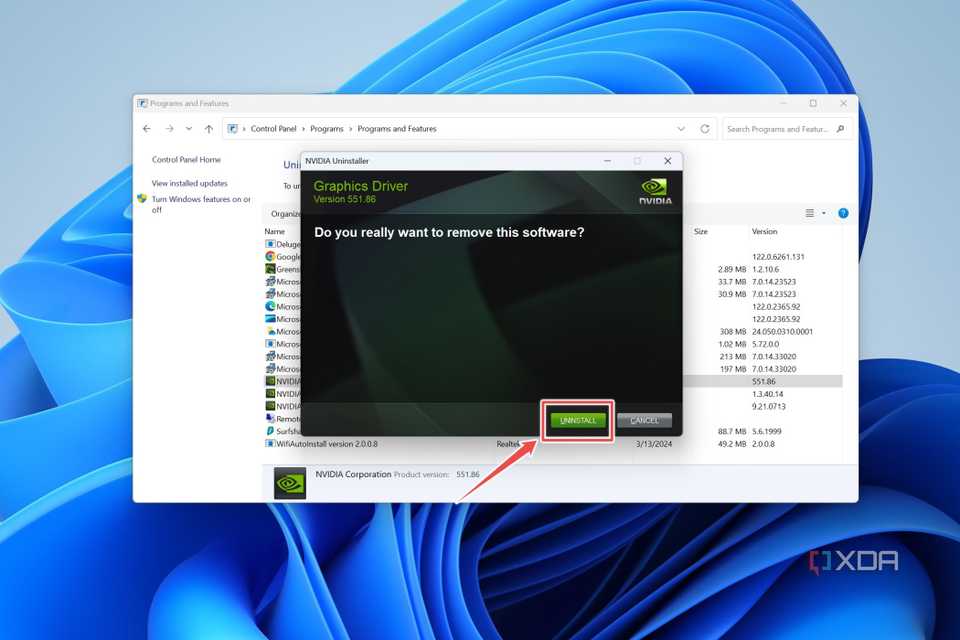The image size is (960, 640).
Task: Click the navigate up arrow icon
Action: (208, 128)
